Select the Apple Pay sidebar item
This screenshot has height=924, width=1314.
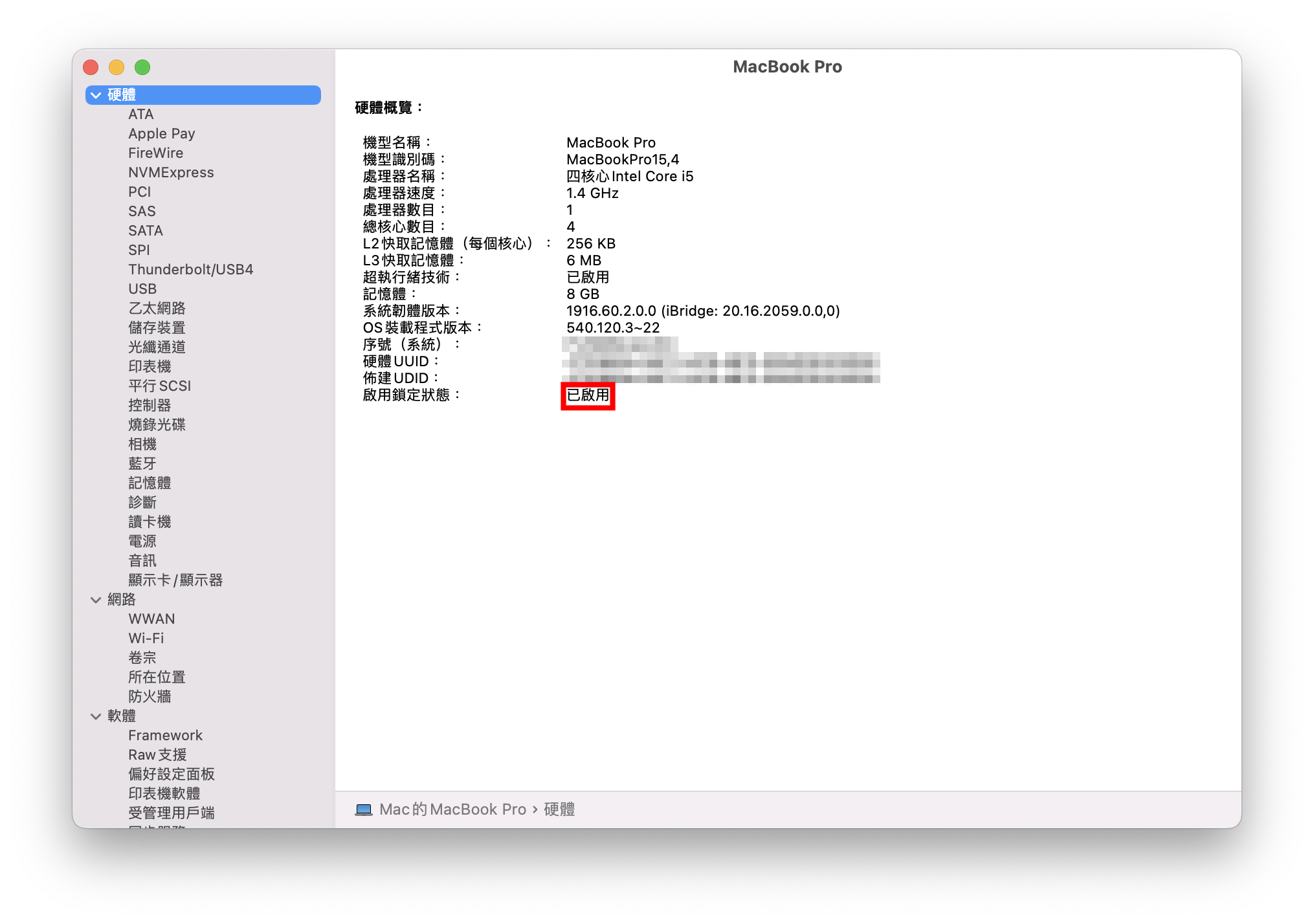coord(162,133)
